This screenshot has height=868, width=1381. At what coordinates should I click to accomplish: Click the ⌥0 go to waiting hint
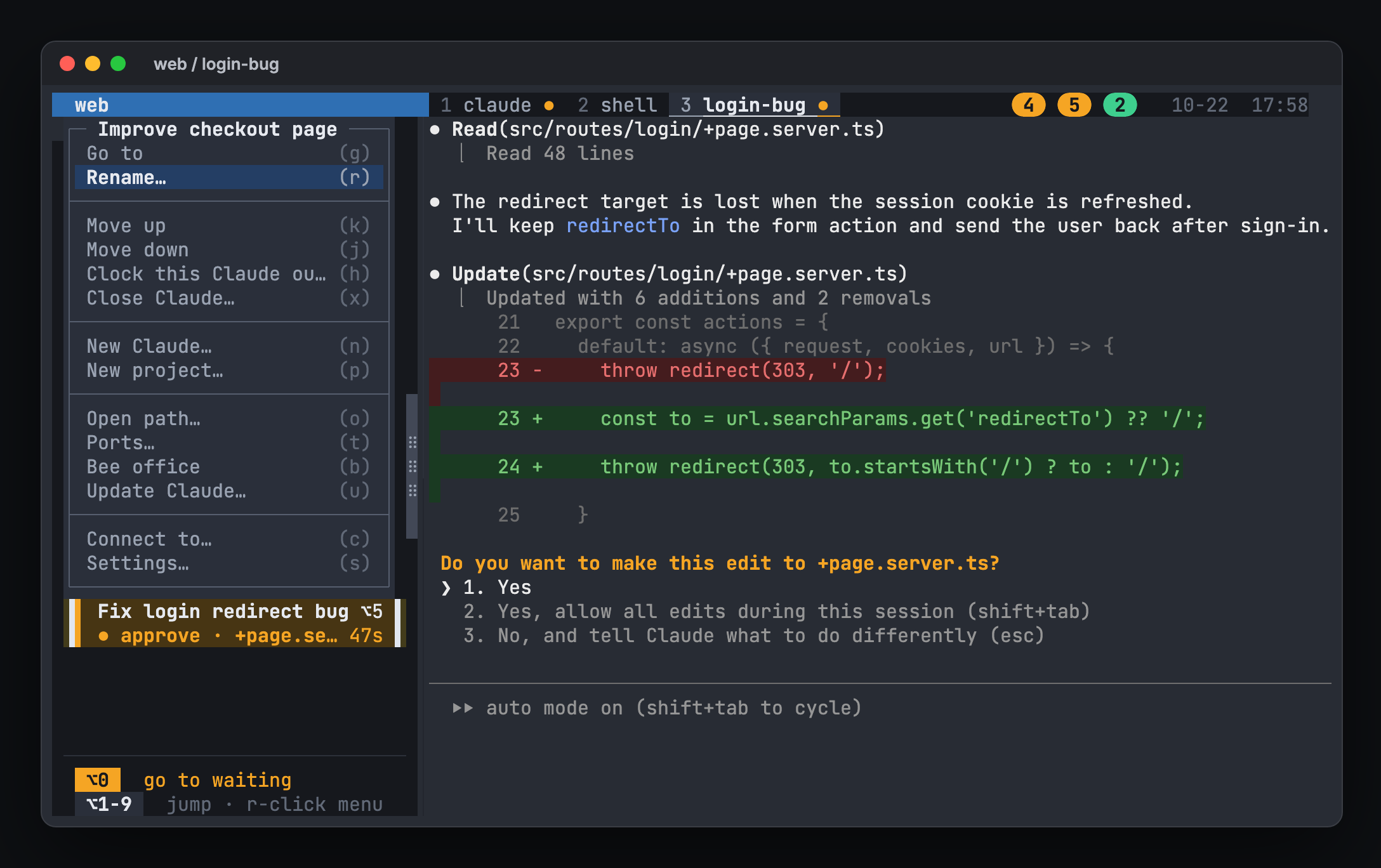(x=183, y=780)
